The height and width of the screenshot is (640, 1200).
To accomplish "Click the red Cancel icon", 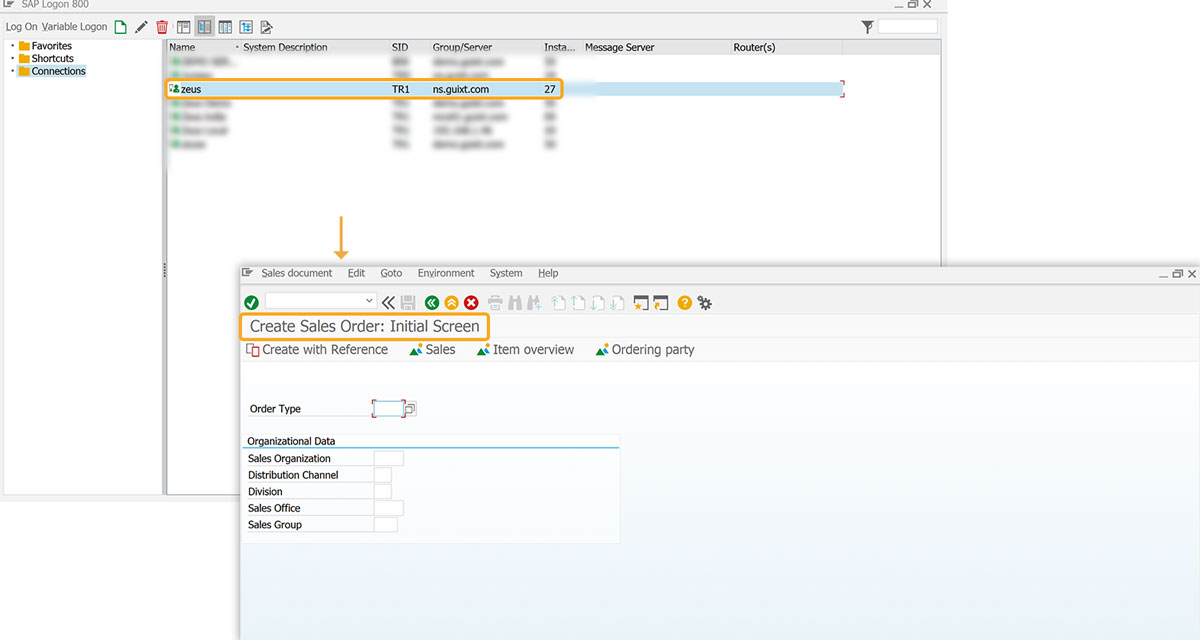I will pos(471,302).
